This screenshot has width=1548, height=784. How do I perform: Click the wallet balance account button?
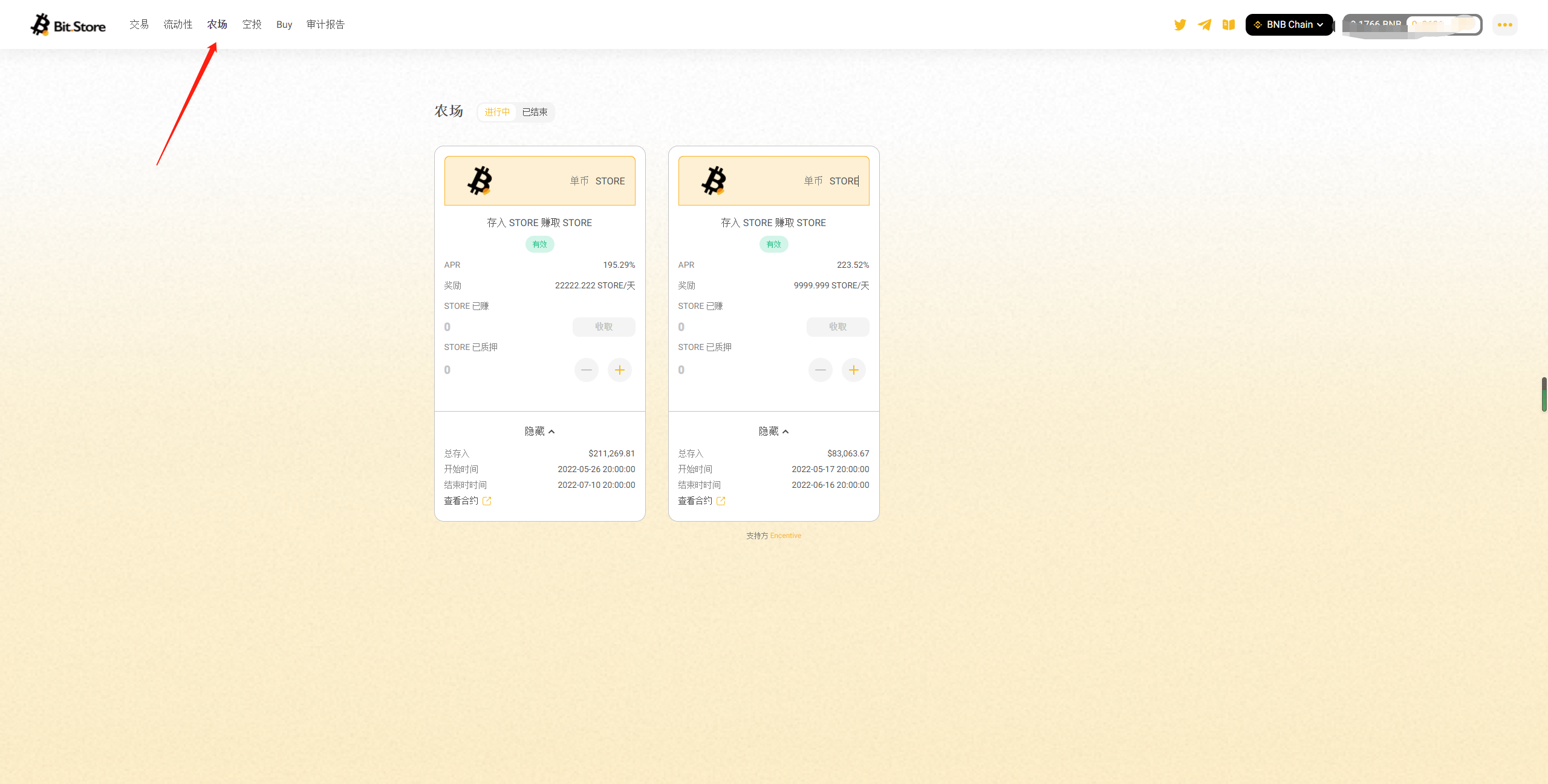pos(1413,25)
